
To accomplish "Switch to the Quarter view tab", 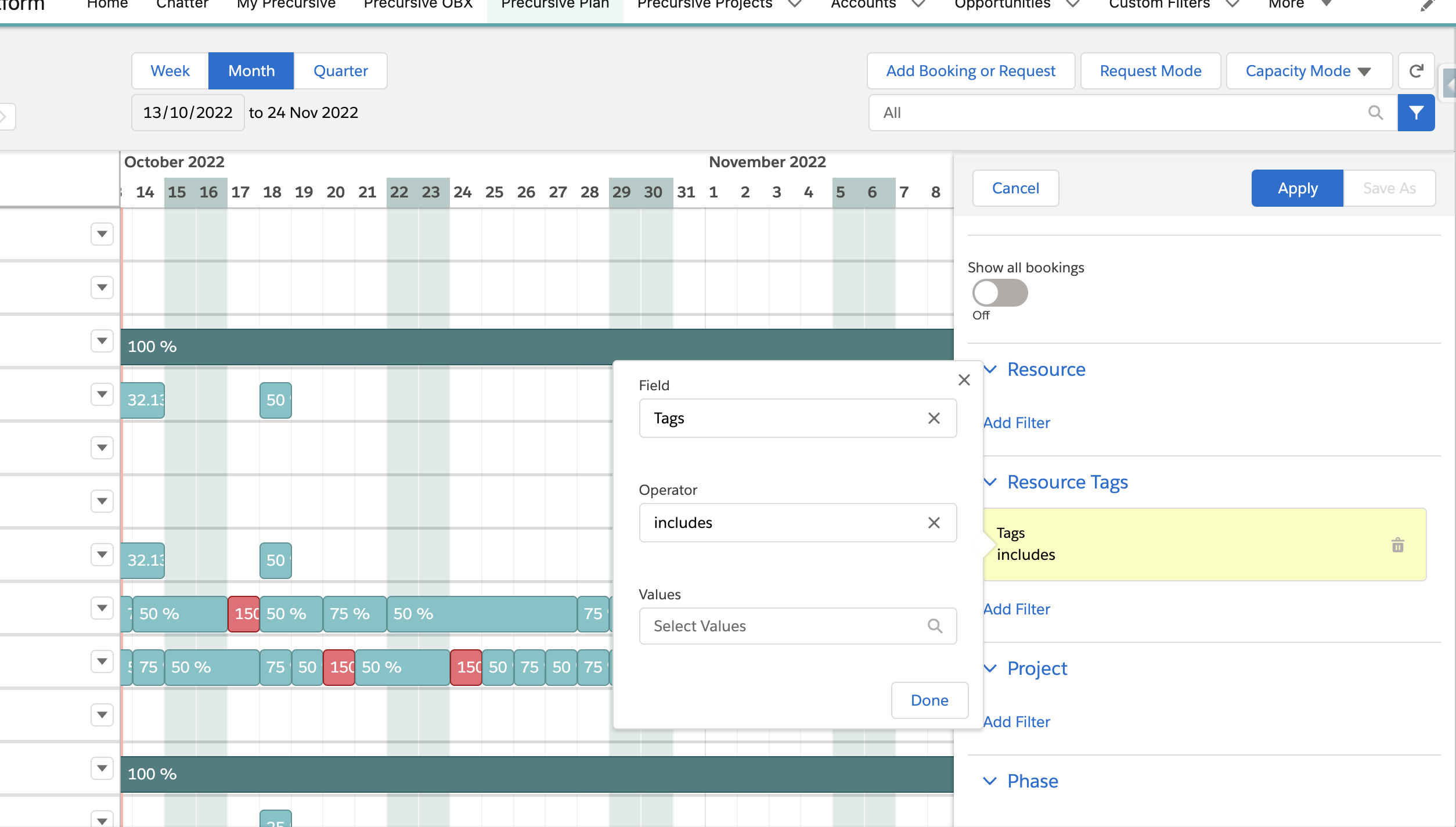I will (x=340, y=70).
